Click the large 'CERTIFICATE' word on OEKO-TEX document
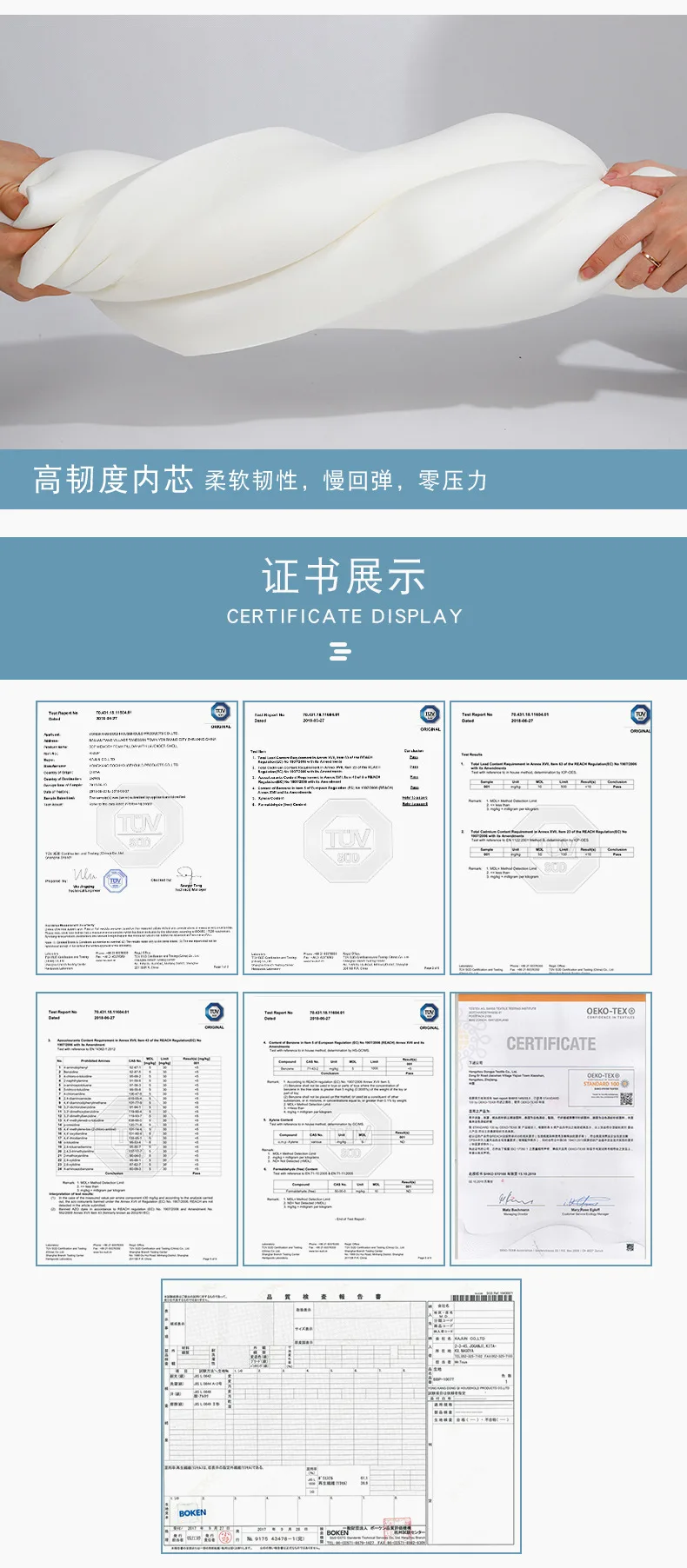The width and height of the screenshot is (687, 1568). click(551, 1044)
